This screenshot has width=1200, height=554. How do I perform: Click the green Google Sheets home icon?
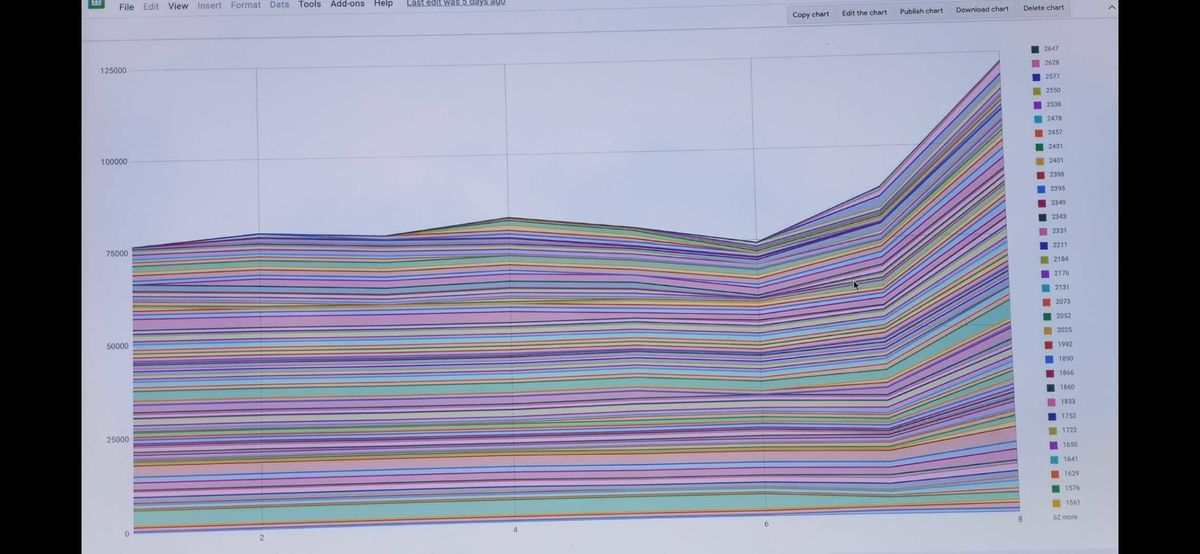(x=95, y=4)
